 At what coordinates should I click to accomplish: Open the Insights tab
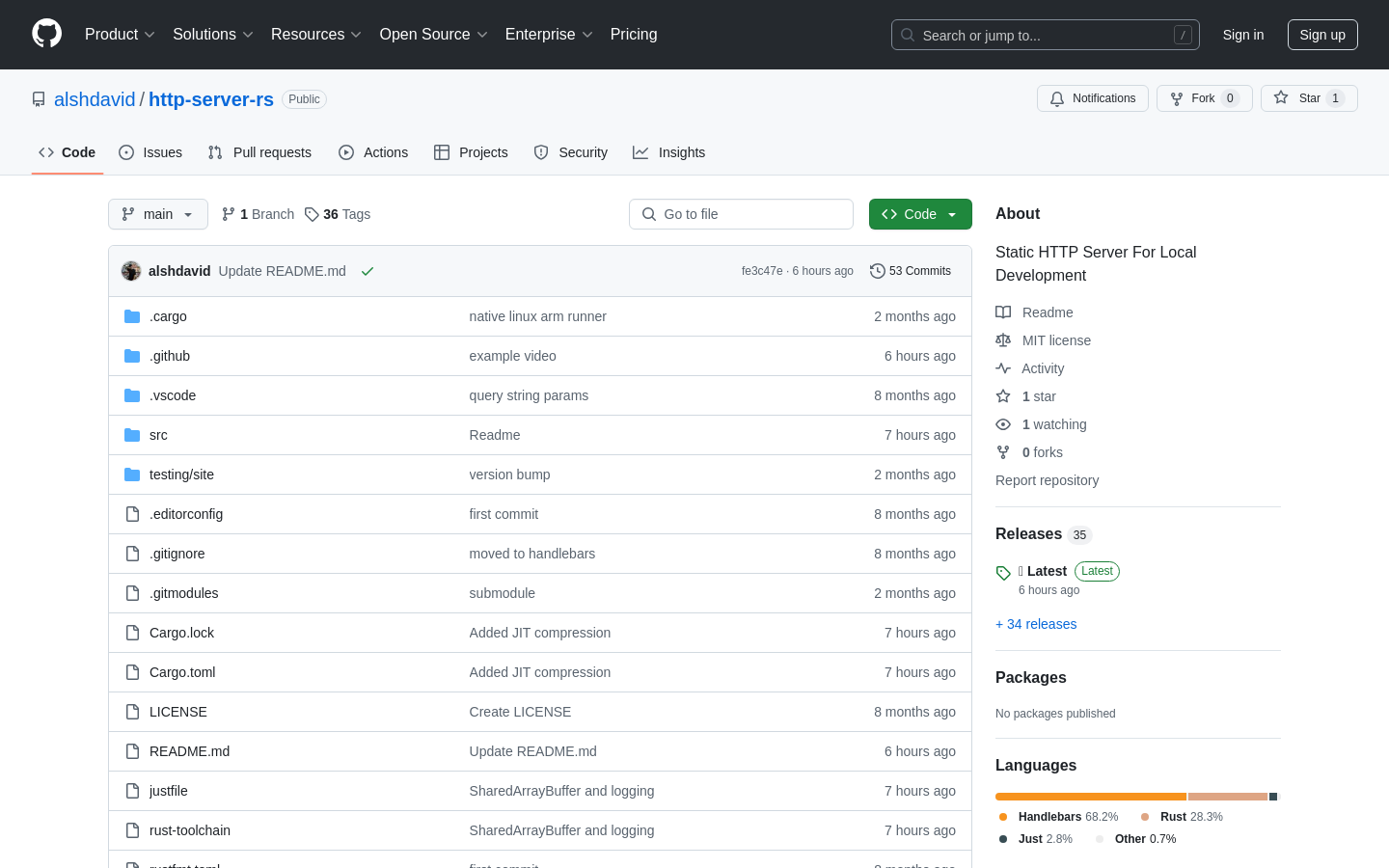pyautogui.click(x=669, y=152)
